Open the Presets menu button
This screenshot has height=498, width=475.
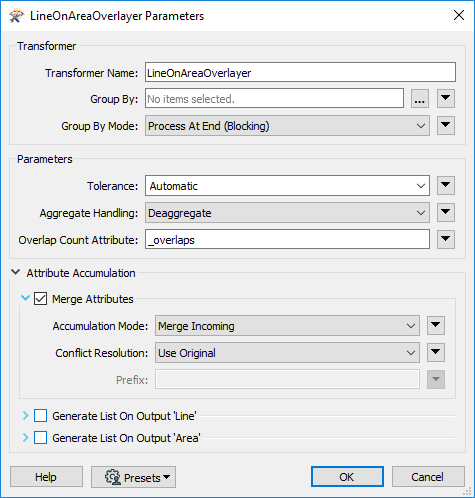(133, 477)
